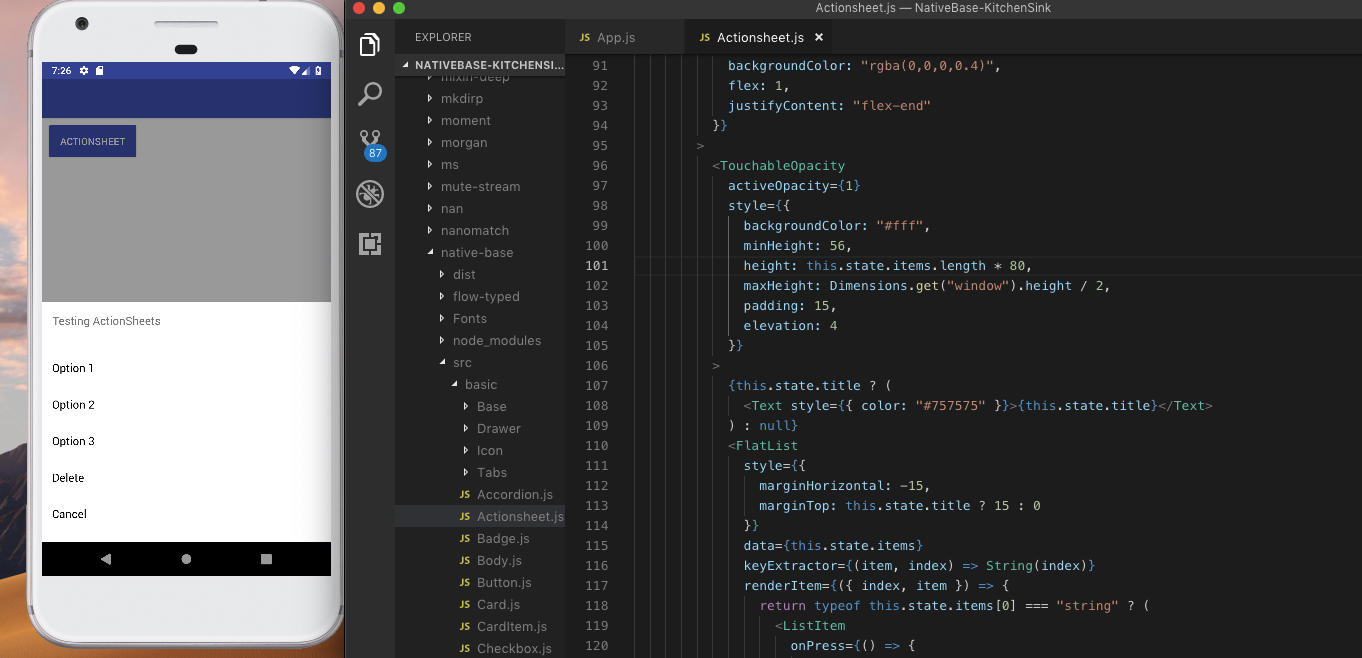1362x658 pixels.
Task: Expand the dist folder
Action: click(x=464, y=275)
